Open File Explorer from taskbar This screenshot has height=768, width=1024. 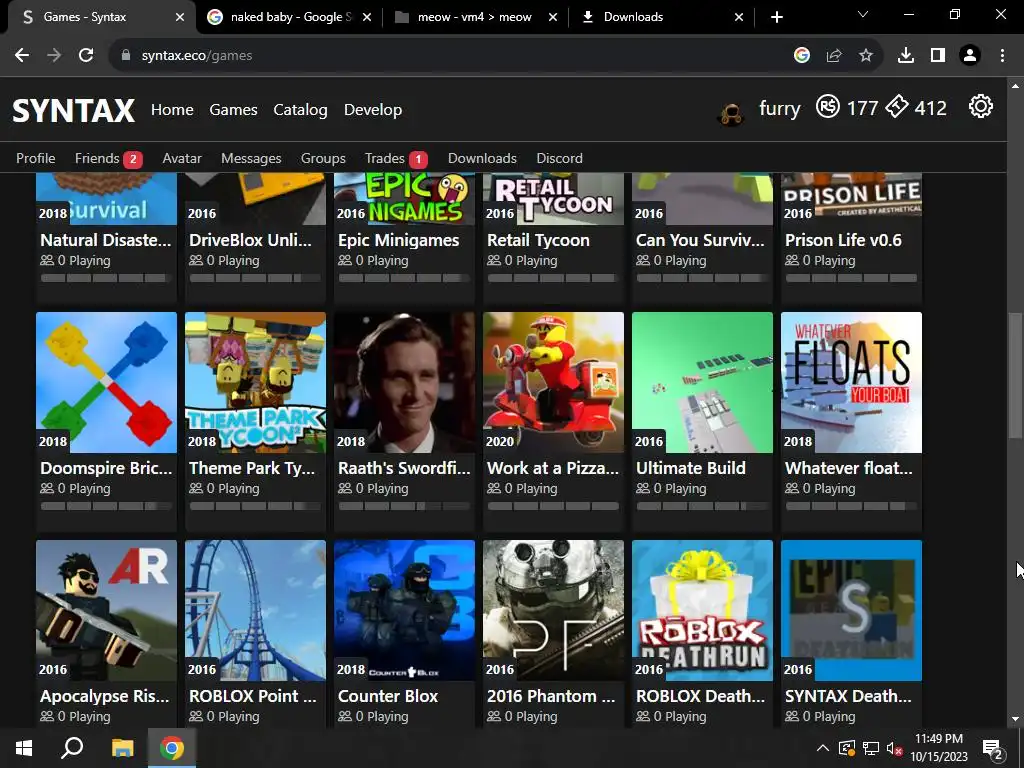tap(122, 748)
